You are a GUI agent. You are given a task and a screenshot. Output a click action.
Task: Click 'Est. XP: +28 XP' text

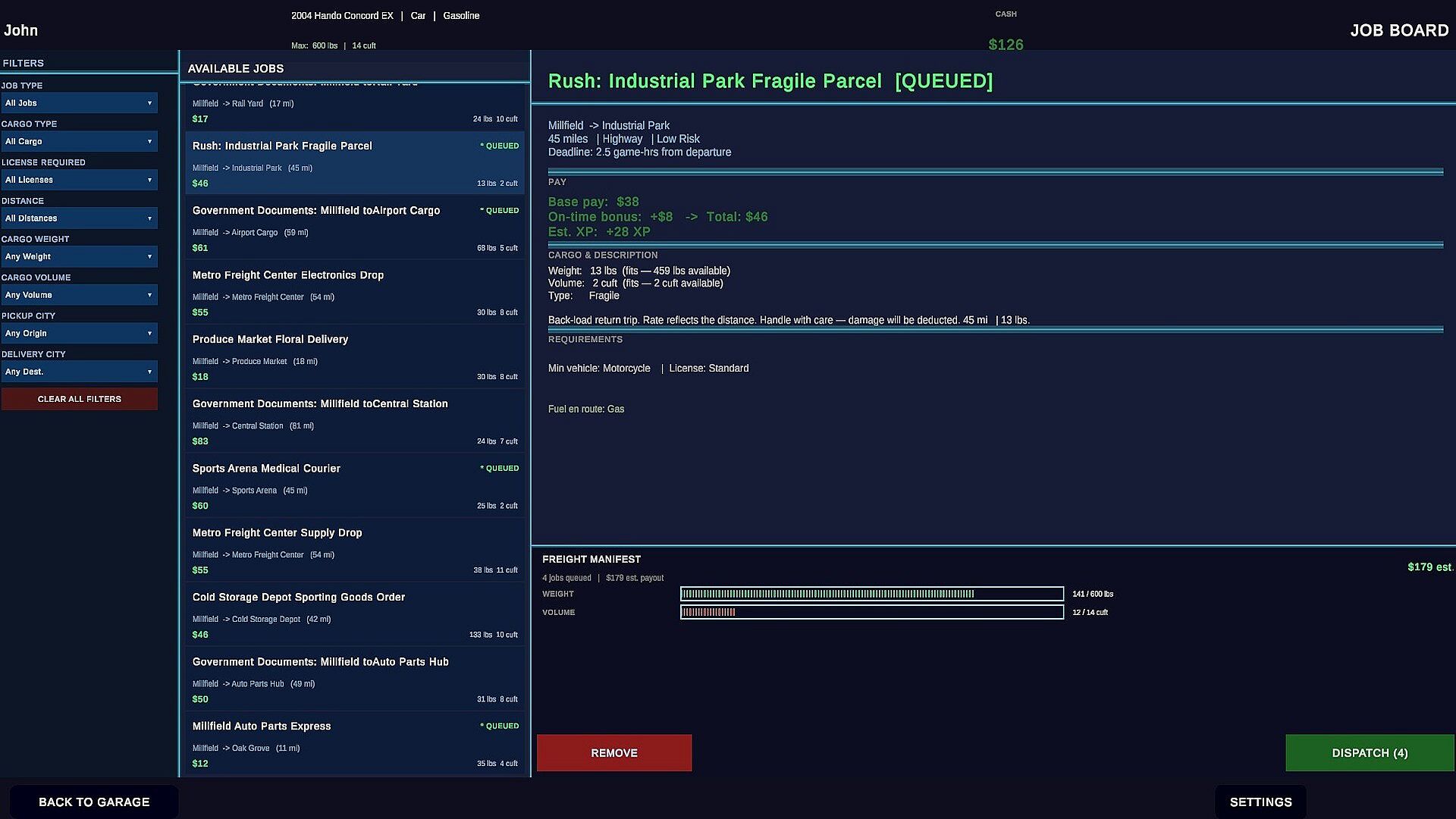click(599, 232)
